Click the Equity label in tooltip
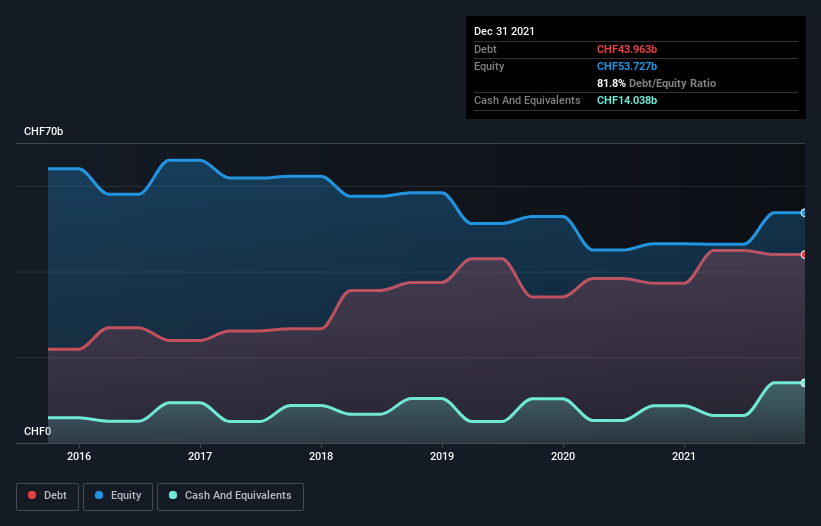This screenshot has height=526, width=821. point(489,66)
